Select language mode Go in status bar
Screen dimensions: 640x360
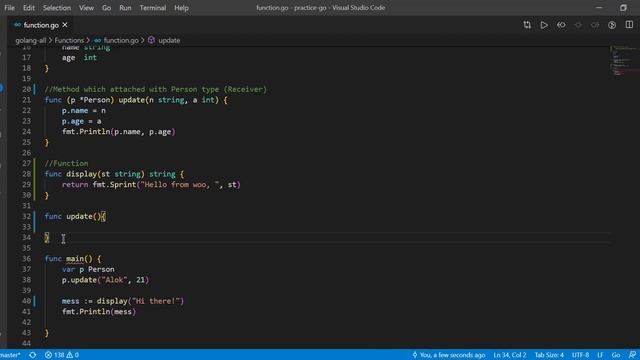[616, 355]
